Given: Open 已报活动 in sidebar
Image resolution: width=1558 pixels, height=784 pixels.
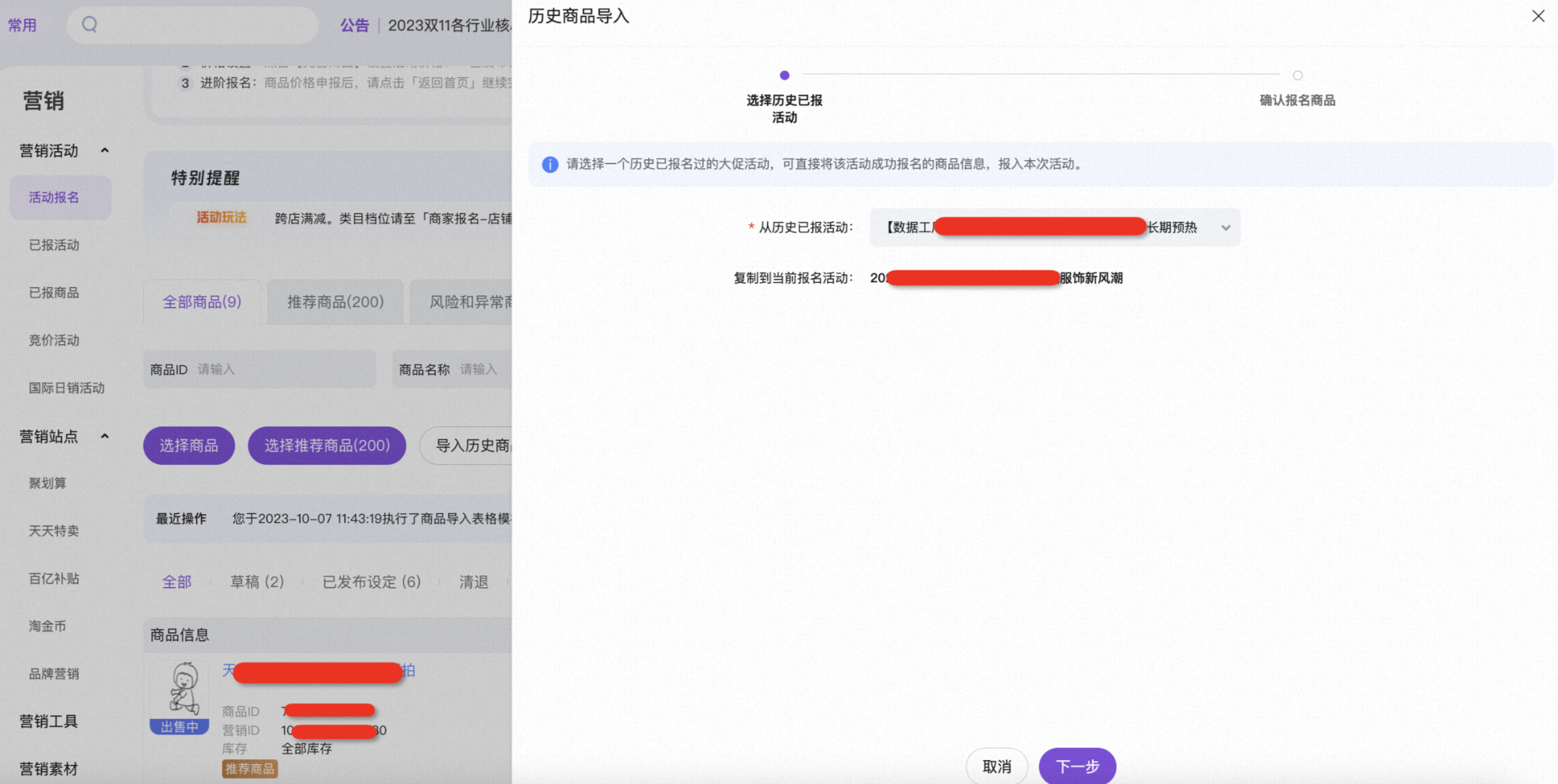Looking at the screenshot, I should click(x=54, y=245).
